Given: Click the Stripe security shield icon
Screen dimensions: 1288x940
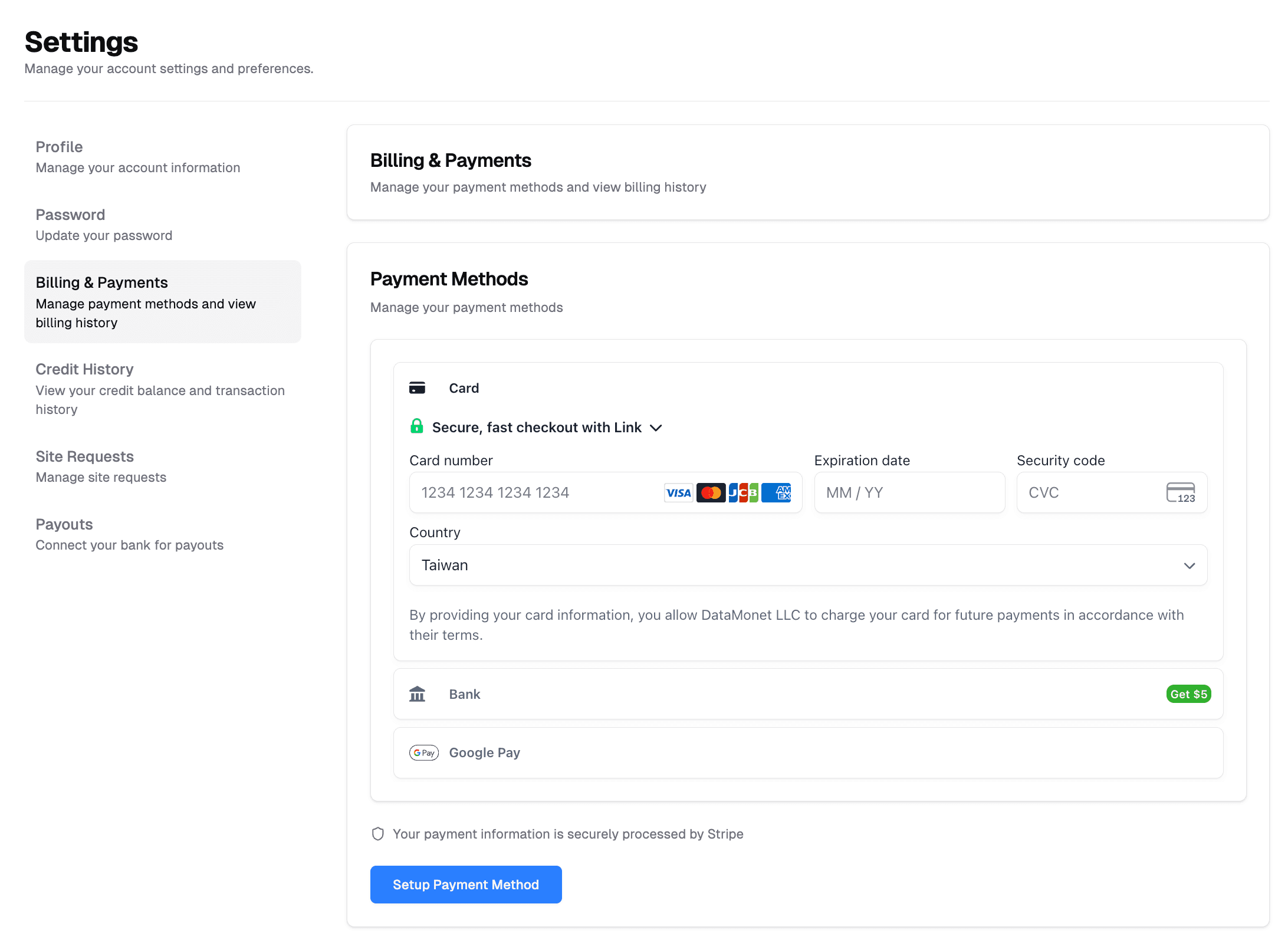Looking at the screenshot, I should click(x=378, y=834).
